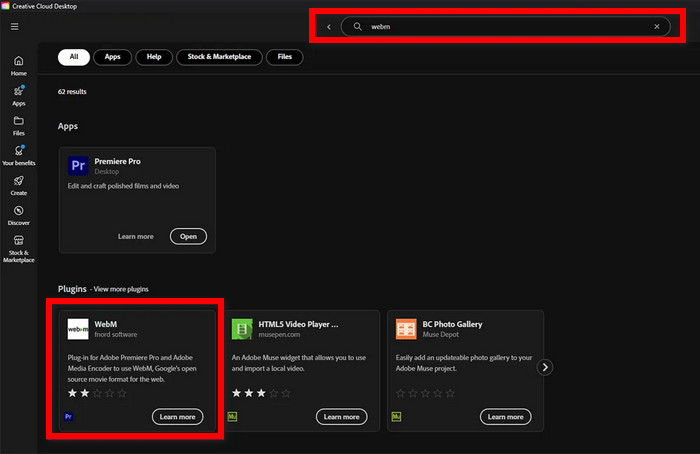Click Premiere Pro badge on WebM card
The image size is (700, 454).
pyautogui.click(x=68, y=417)
